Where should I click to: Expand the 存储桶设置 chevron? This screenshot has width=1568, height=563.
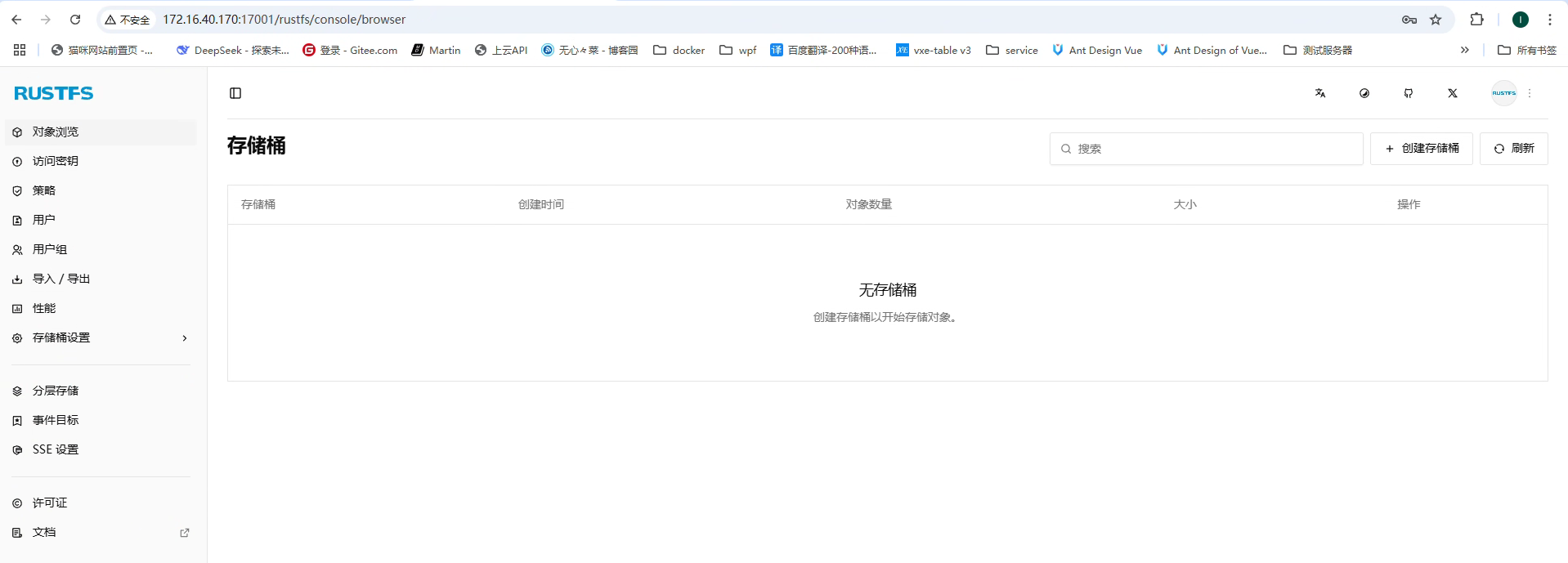pyautogui.click(x=185, y=337)
